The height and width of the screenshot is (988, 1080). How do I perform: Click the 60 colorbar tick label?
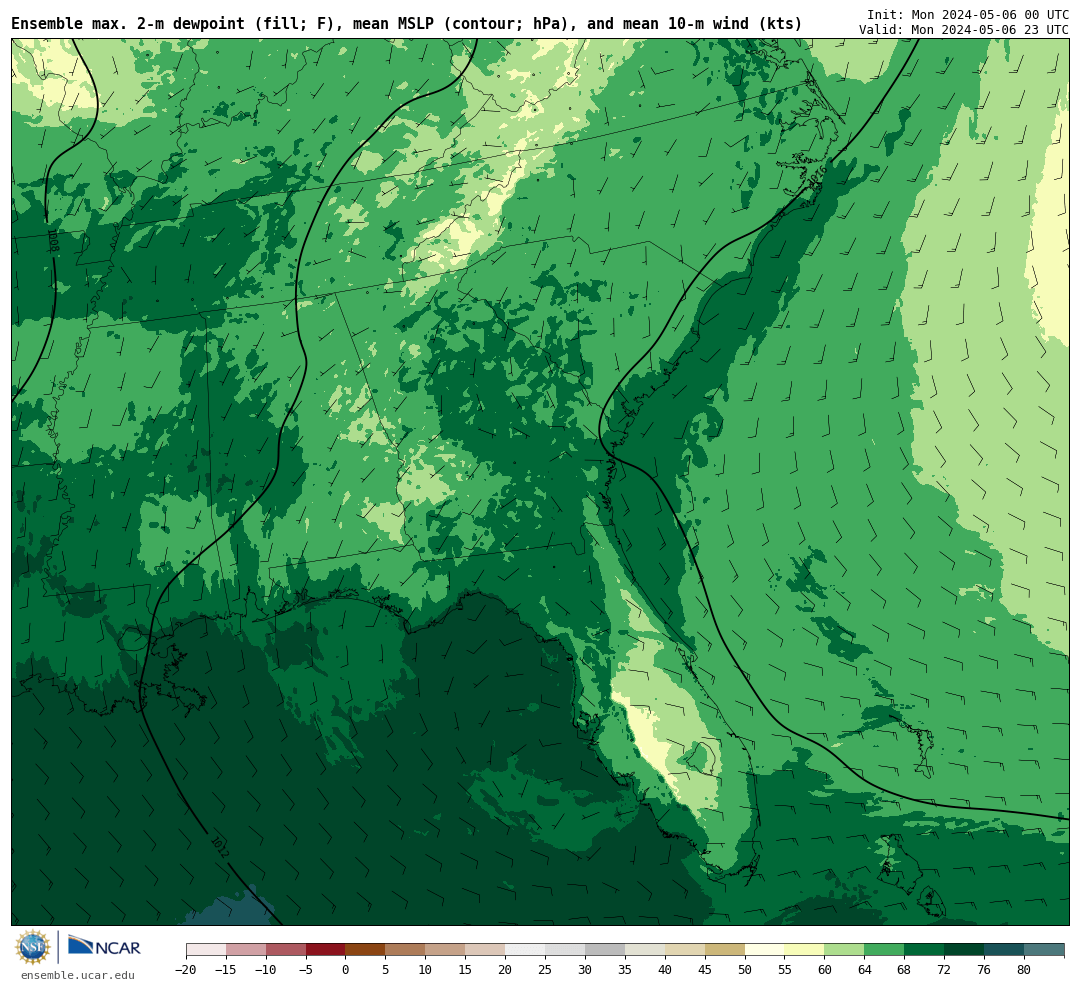click(825, 970)
